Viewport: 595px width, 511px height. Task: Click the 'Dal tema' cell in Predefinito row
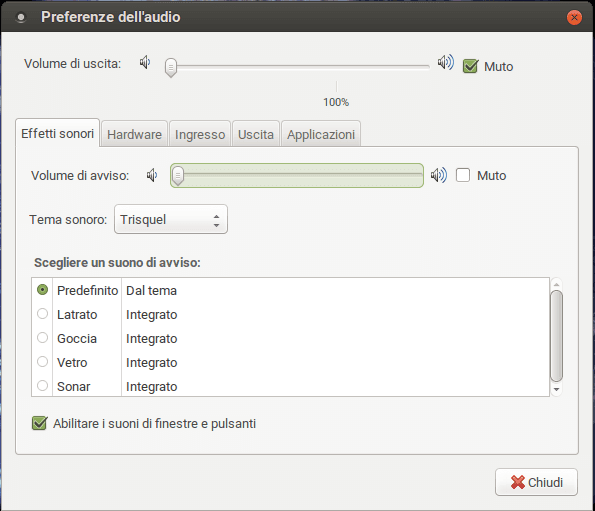tap(151, 291)
